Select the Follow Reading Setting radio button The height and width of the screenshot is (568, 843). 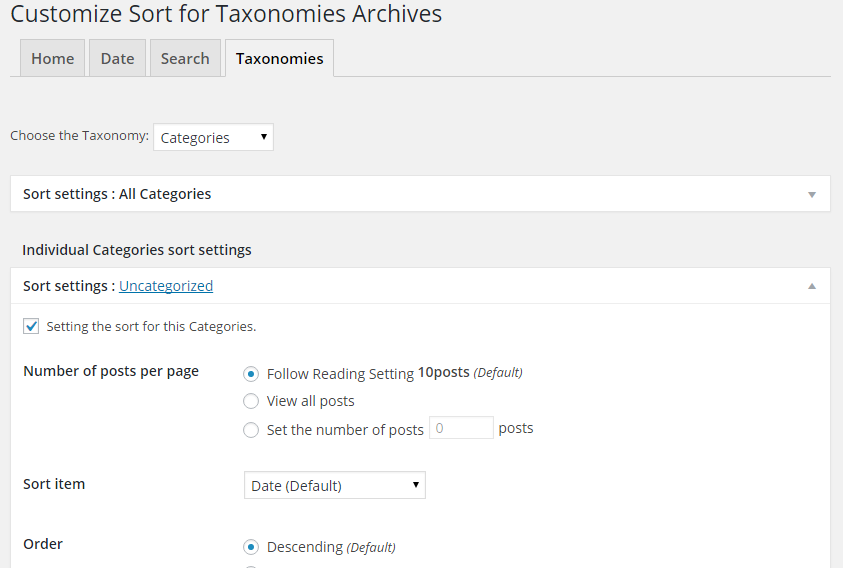(x=251, y=373)
